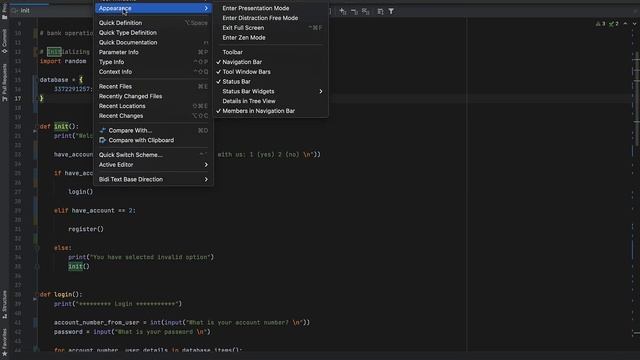Expand the Active Editor submenu

pos(153,165)
